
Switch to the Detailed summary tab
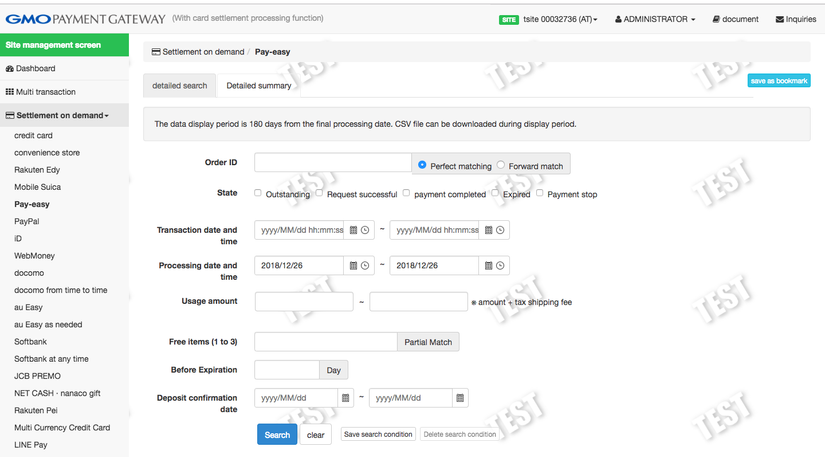[x=259, y=86]
